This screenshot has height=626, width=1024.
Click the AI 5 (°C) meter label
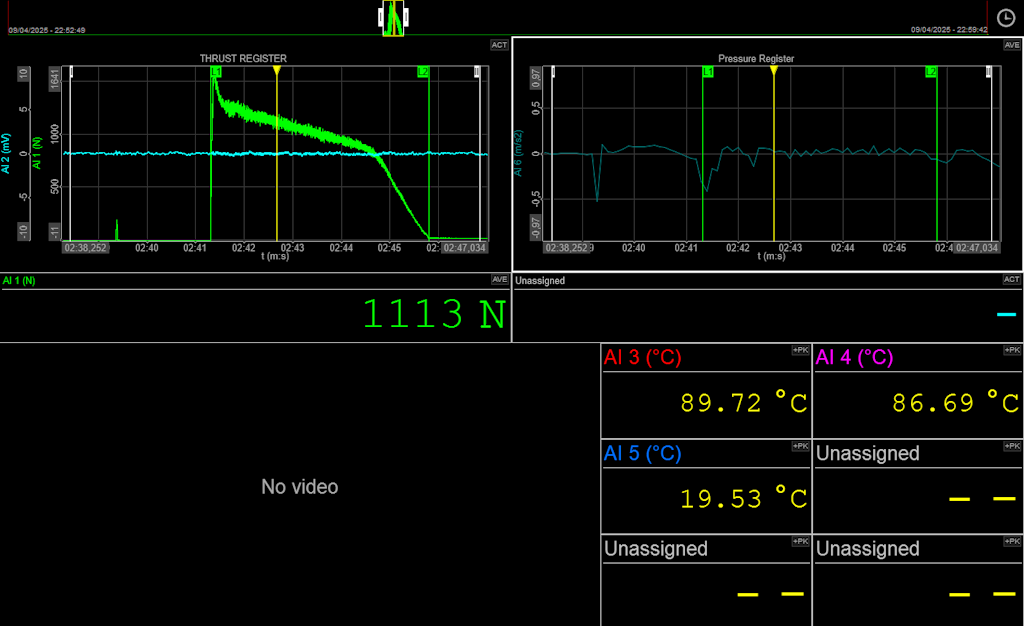(643, 453)
